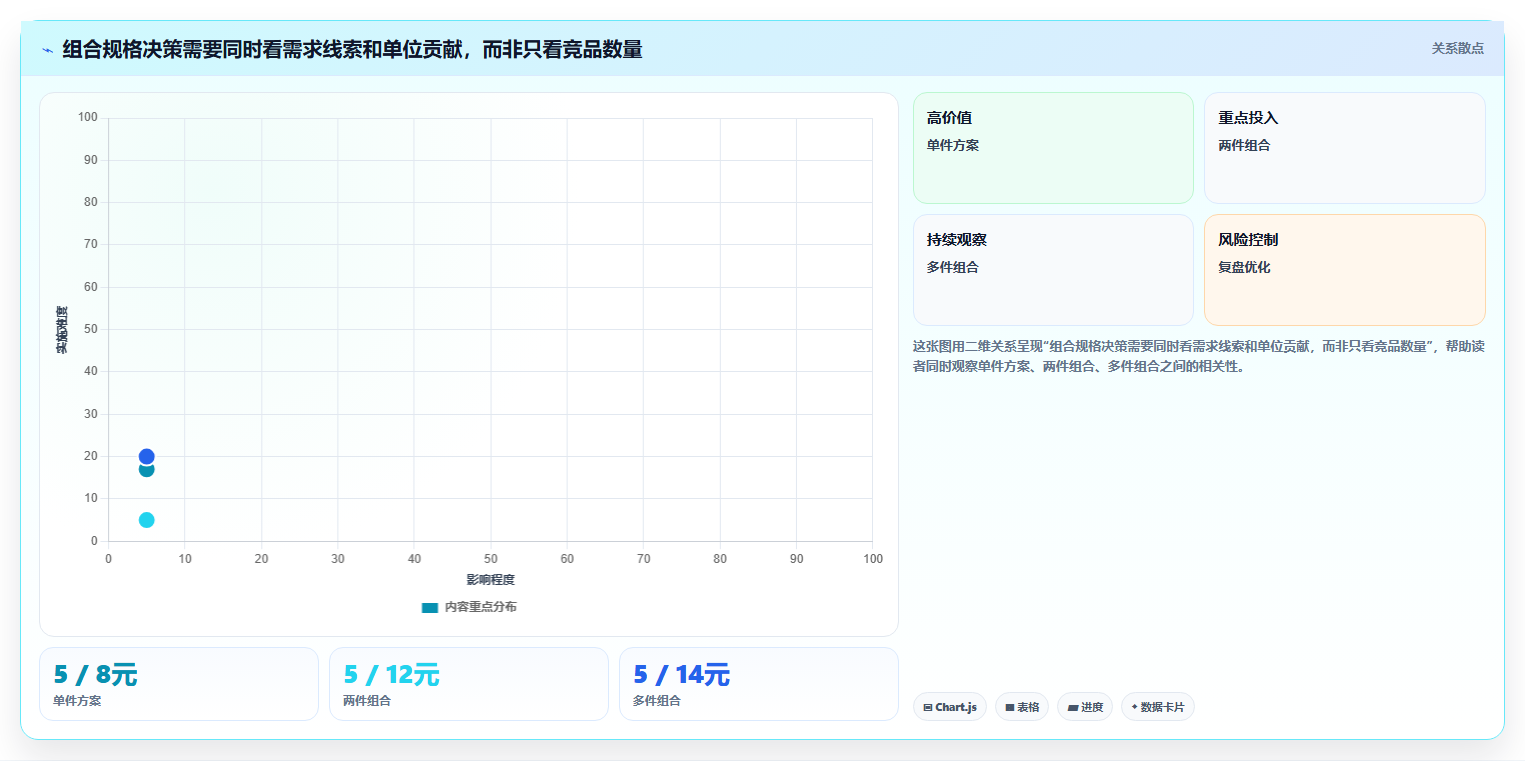Select the Chart.js tag chip
This screenshot has width=1525, height=761.
click(950, 707)
